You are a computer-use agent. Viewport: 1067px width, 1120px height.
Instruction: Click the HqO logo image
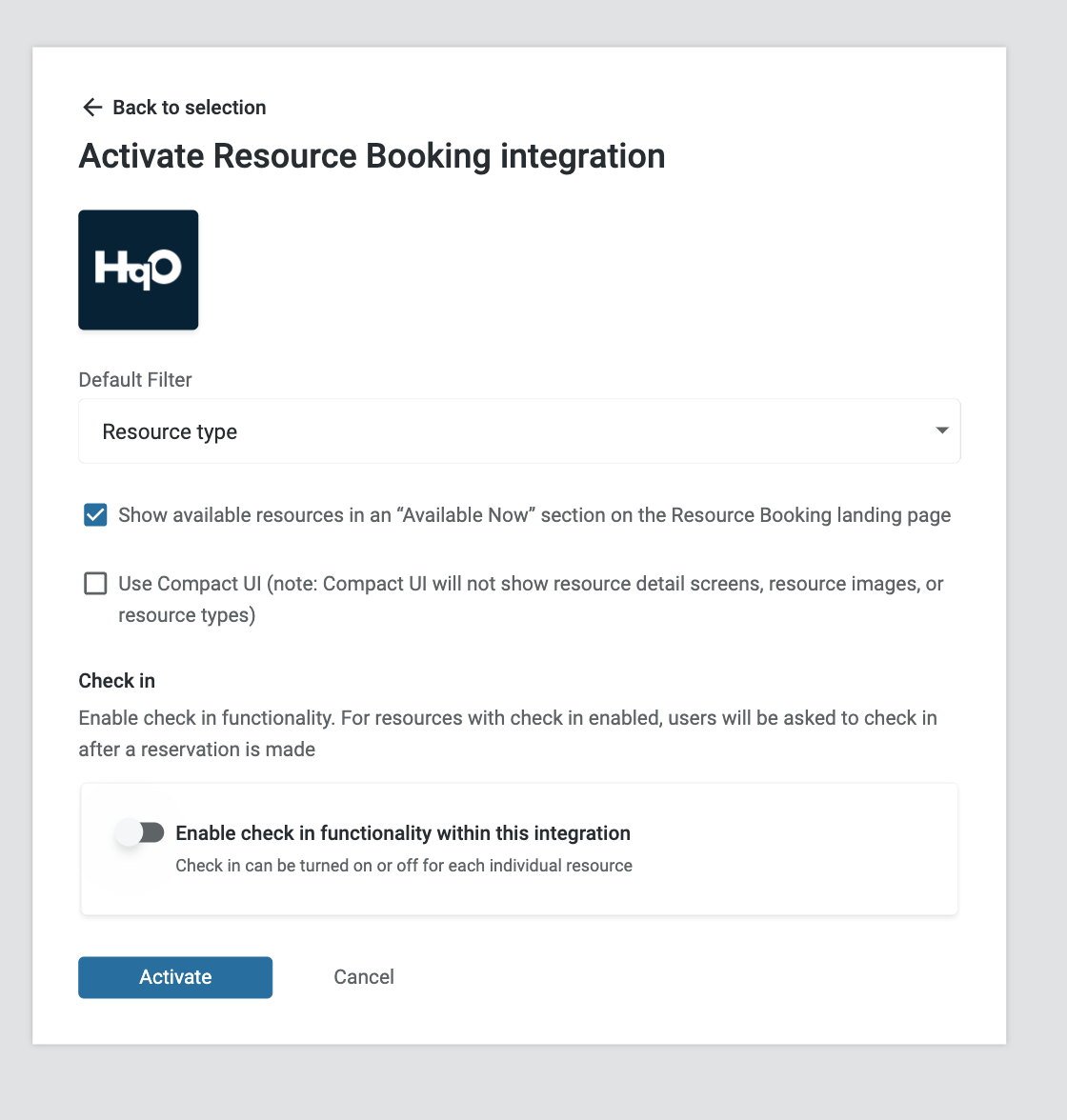click(x=139, y=270)
